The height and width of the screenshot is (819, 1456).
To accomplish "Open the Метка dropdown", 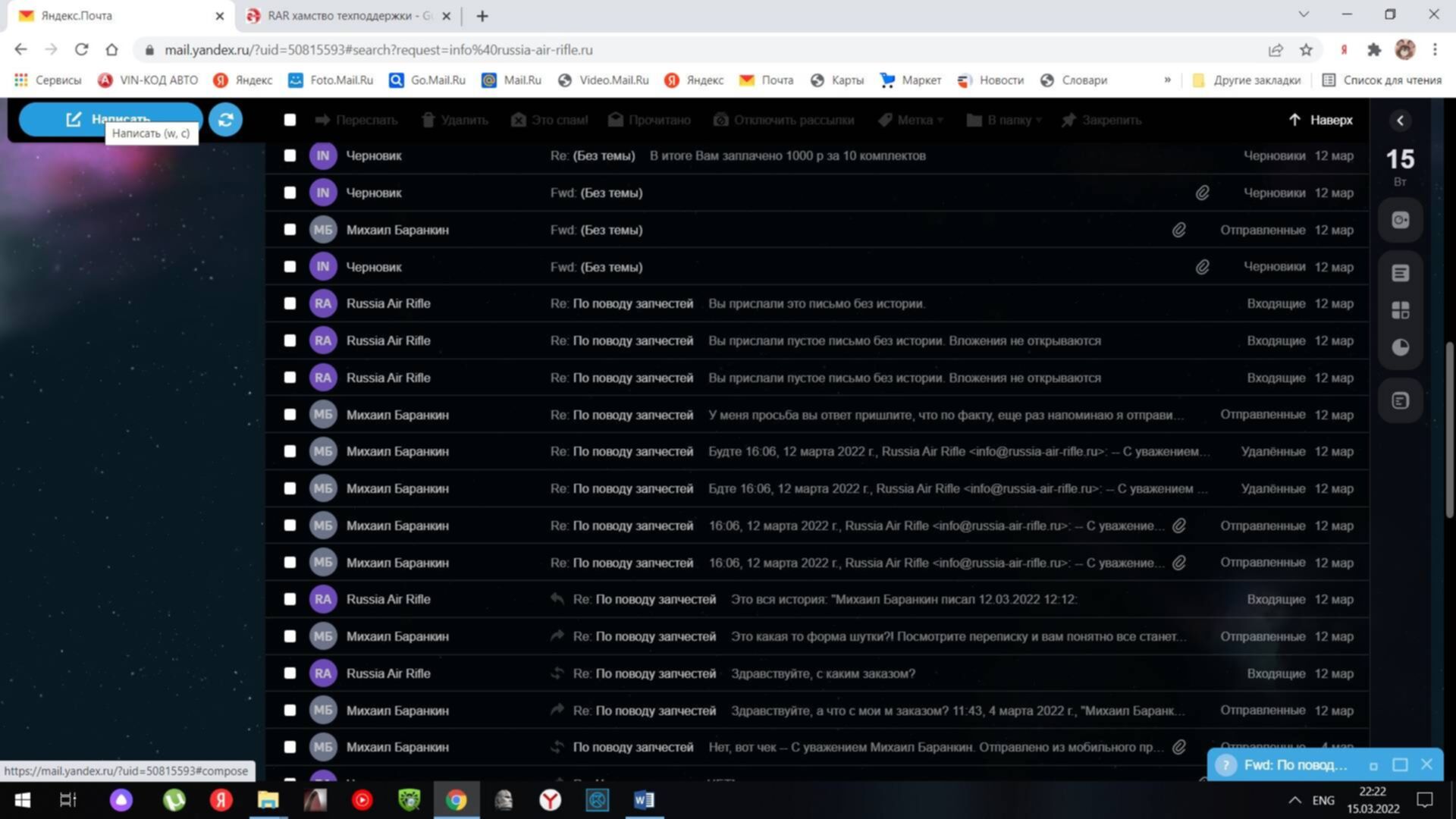I will (x=911, y=120).
